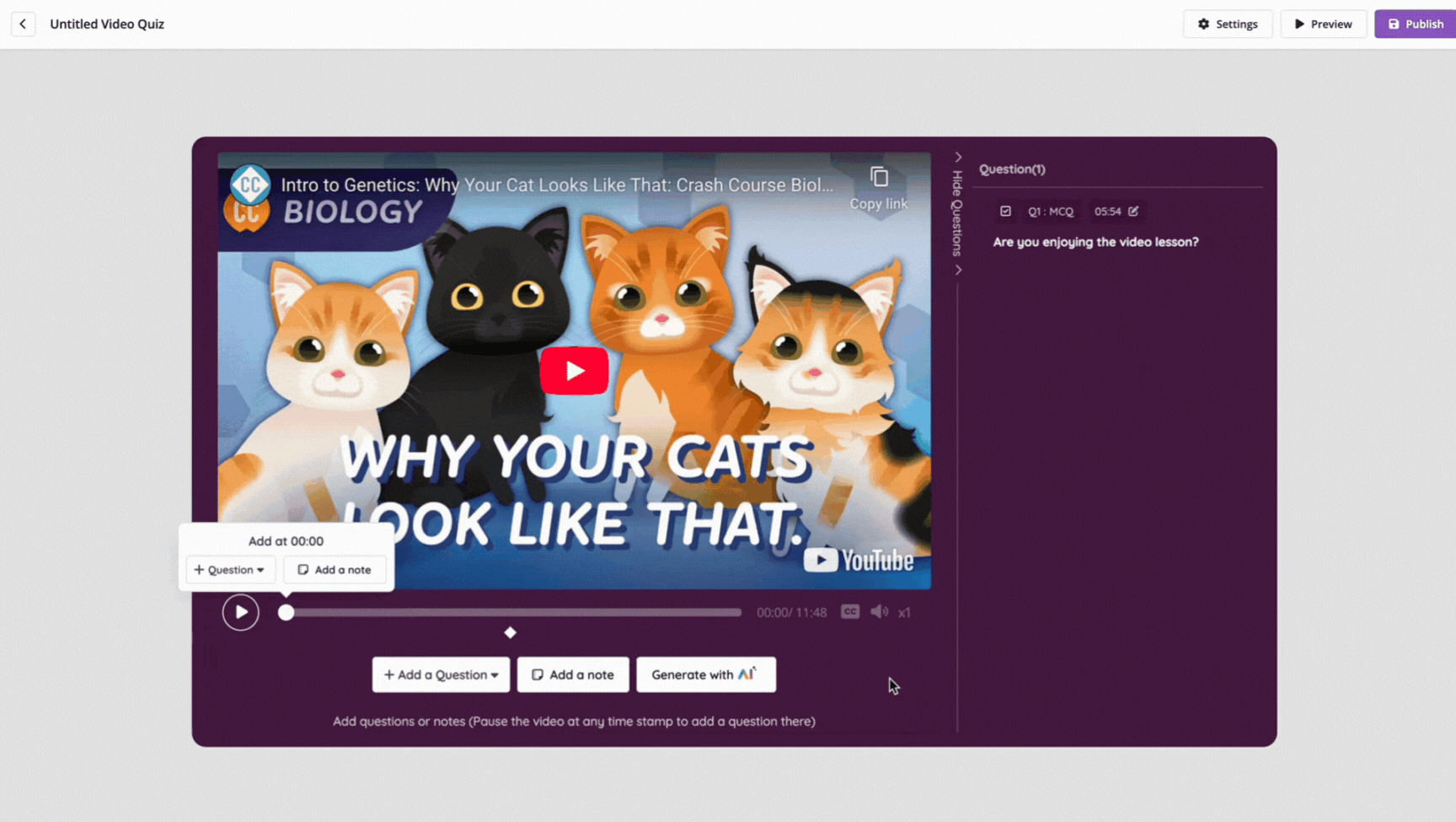The width and height of the screenshot is (1456, 822).
Task: Click the progress bar scrubber handle
Action: 286,613
